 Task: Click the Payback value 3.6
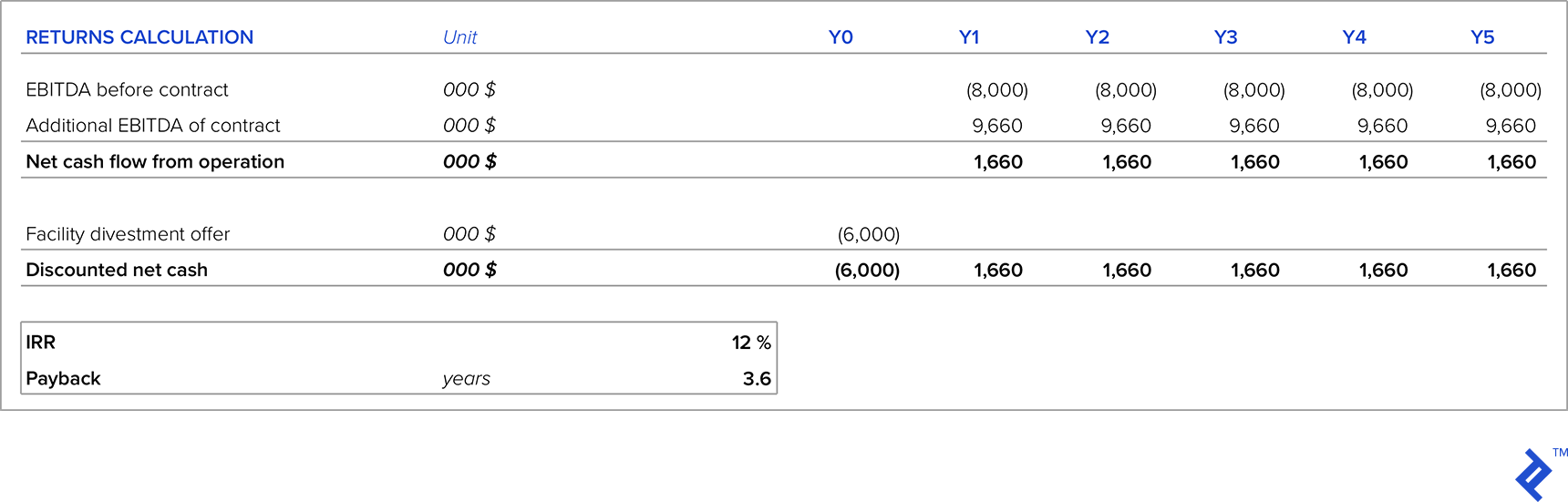(x=757, y=379)
